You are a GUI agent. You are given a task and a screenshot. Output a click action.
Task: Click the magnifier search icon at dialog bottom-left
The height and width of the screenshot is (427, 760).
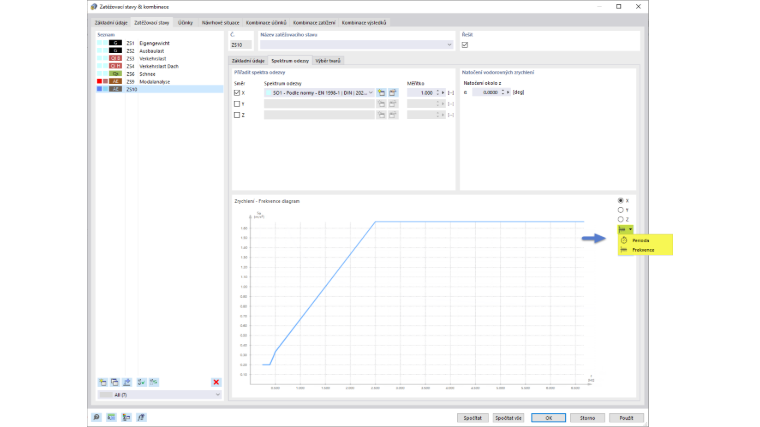[x=96, y=417]
